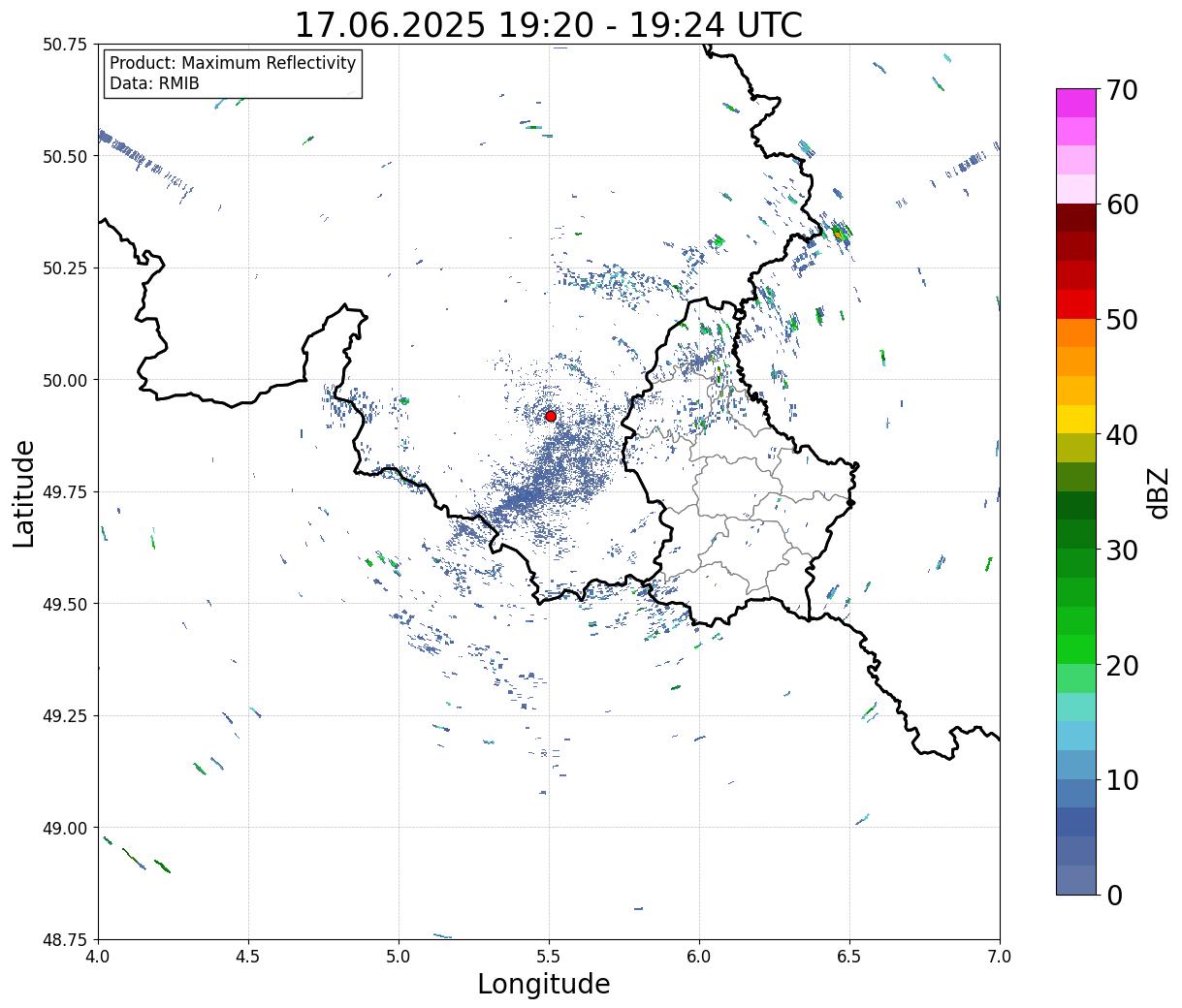Click the longitude tick label 4.5
The image size is (1182, 1008).
pyautogui.click(x=248, y=956)
